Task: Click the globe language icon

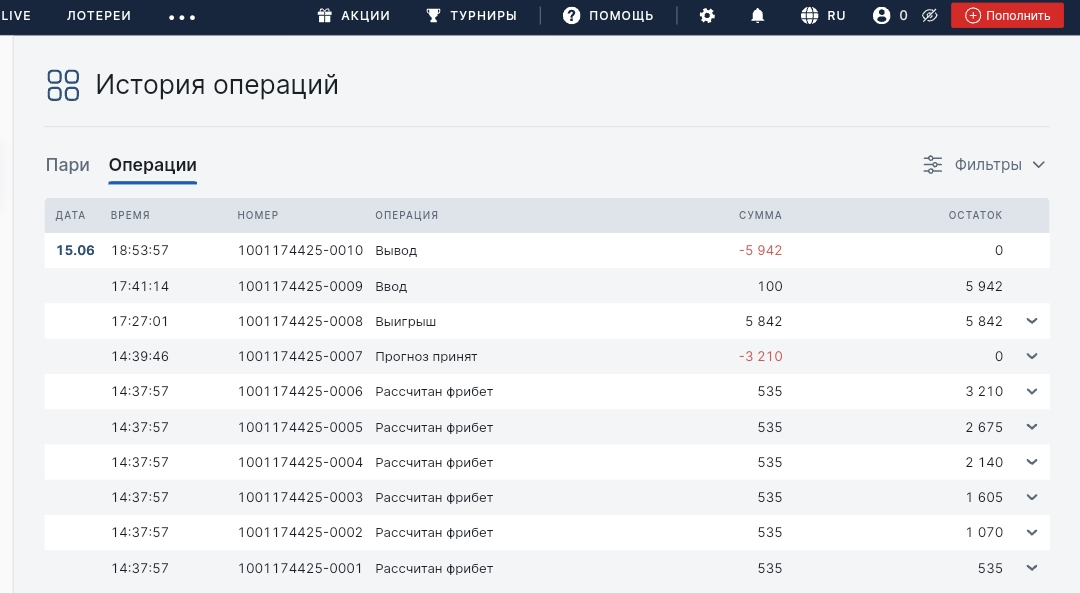Action: 810,16
